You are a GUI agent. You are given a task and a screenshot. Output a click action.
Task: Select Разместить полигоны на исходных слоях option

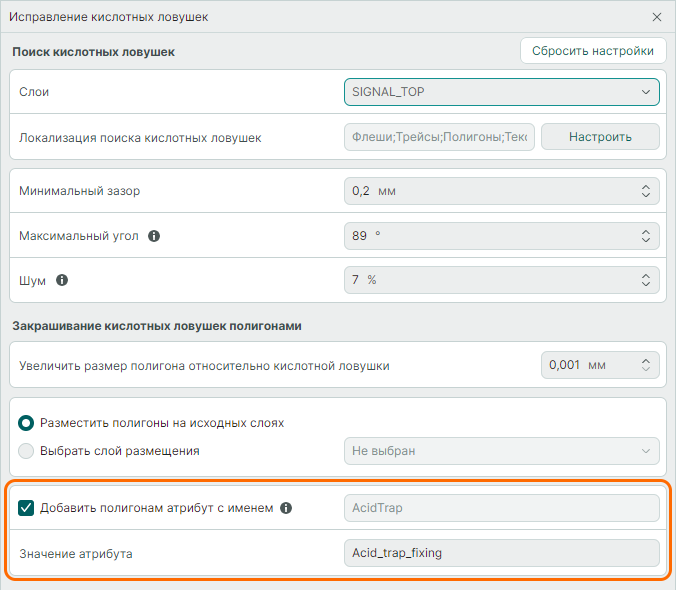pos(27,423)
